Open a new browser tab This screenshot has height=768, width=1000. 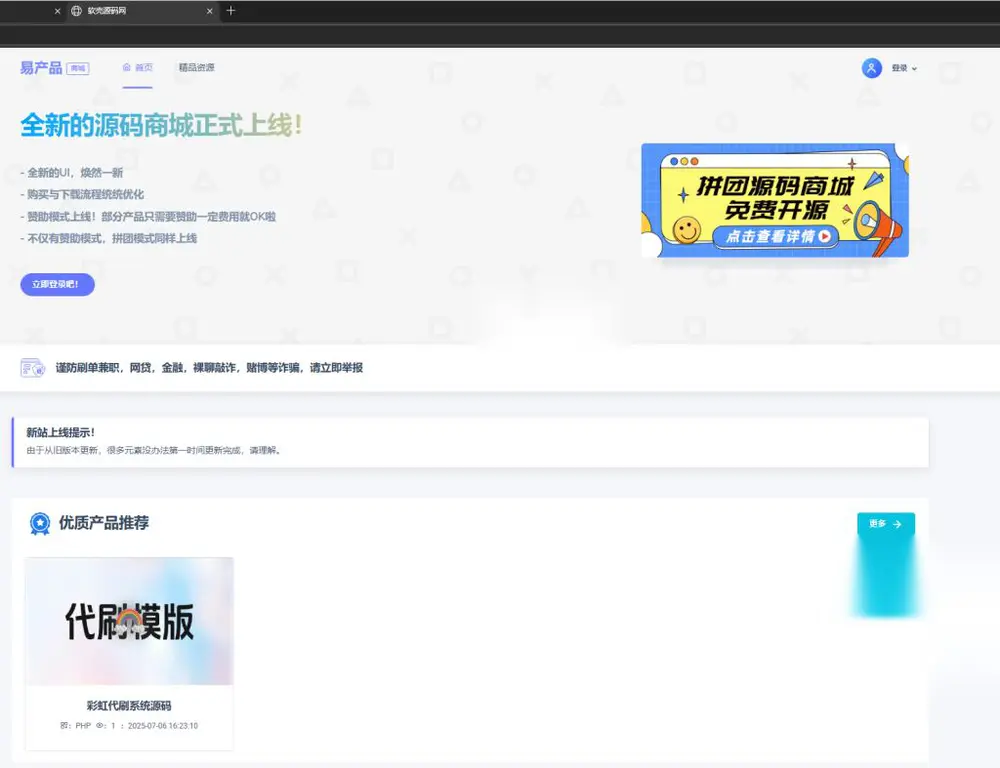tap(231, 10)
